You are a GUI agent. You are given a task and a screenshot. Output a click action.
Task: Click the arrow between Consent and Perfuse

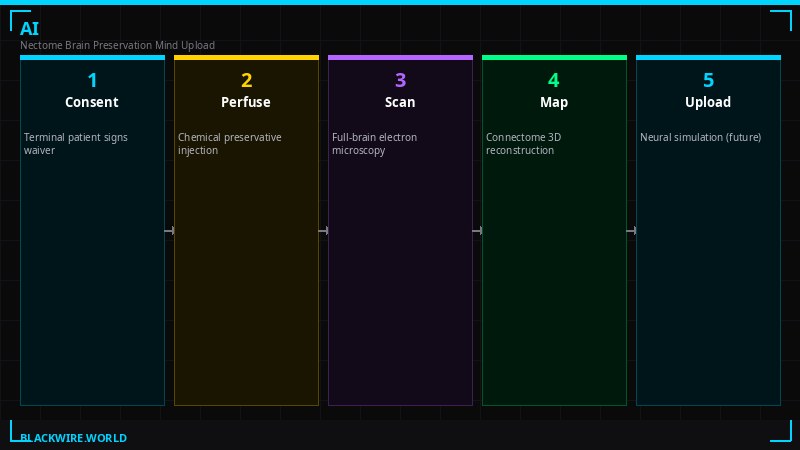169,231
